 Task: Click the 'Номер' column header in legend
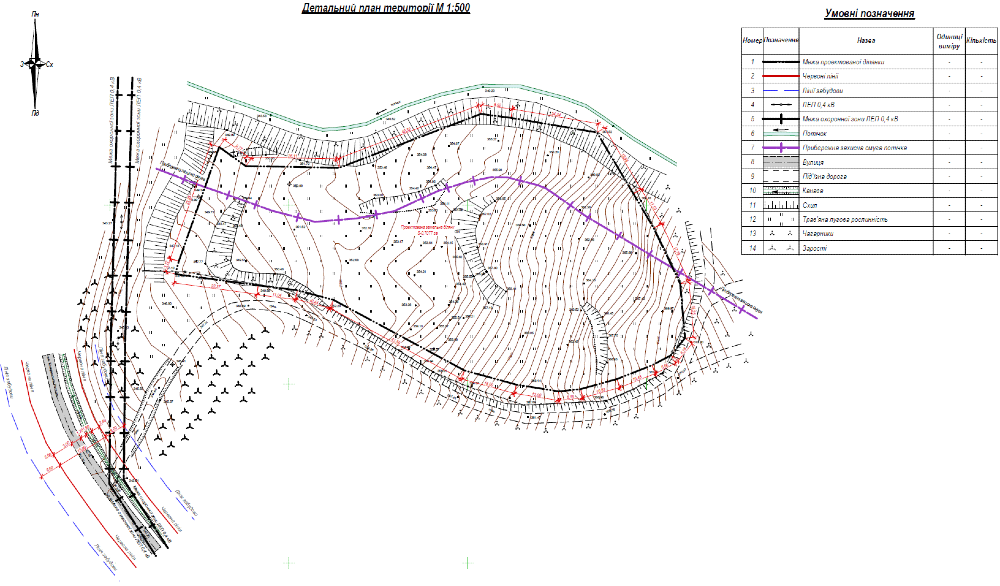[x=752, y=41]
